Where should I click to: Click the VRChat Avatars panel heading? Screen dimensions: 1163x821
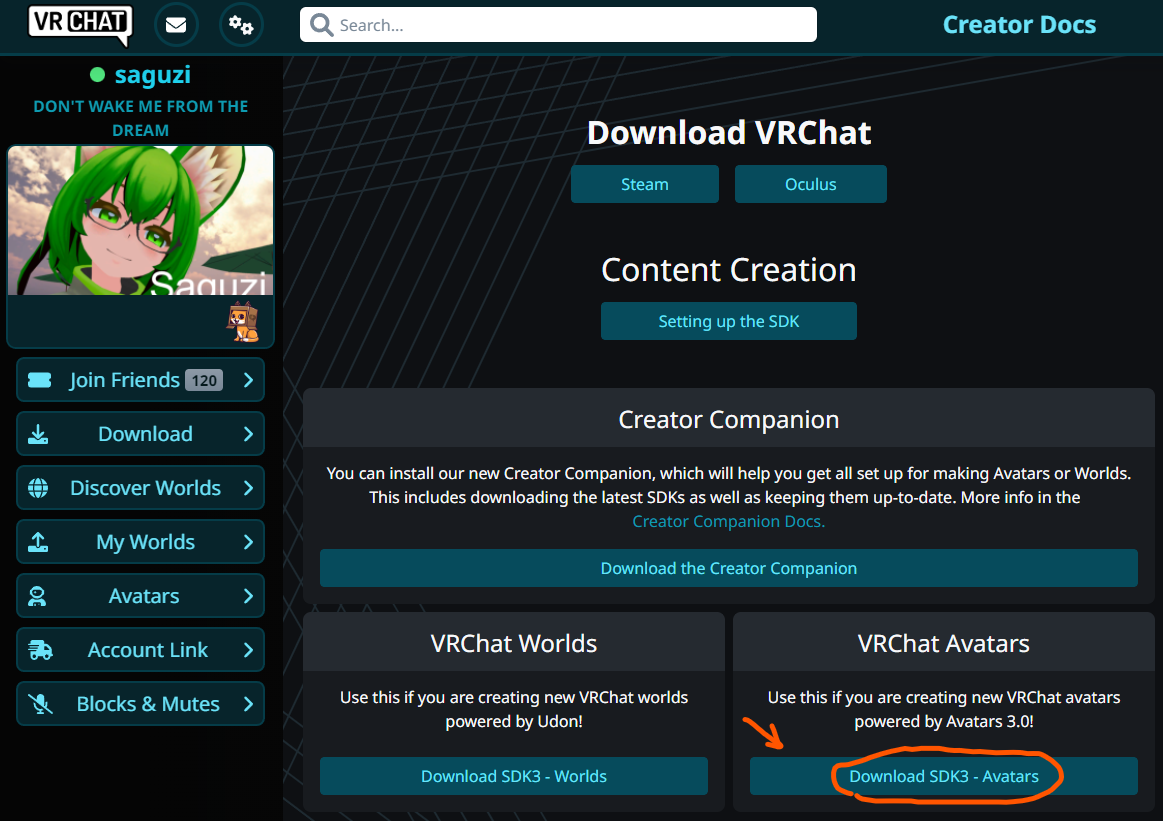click(943, 644)
